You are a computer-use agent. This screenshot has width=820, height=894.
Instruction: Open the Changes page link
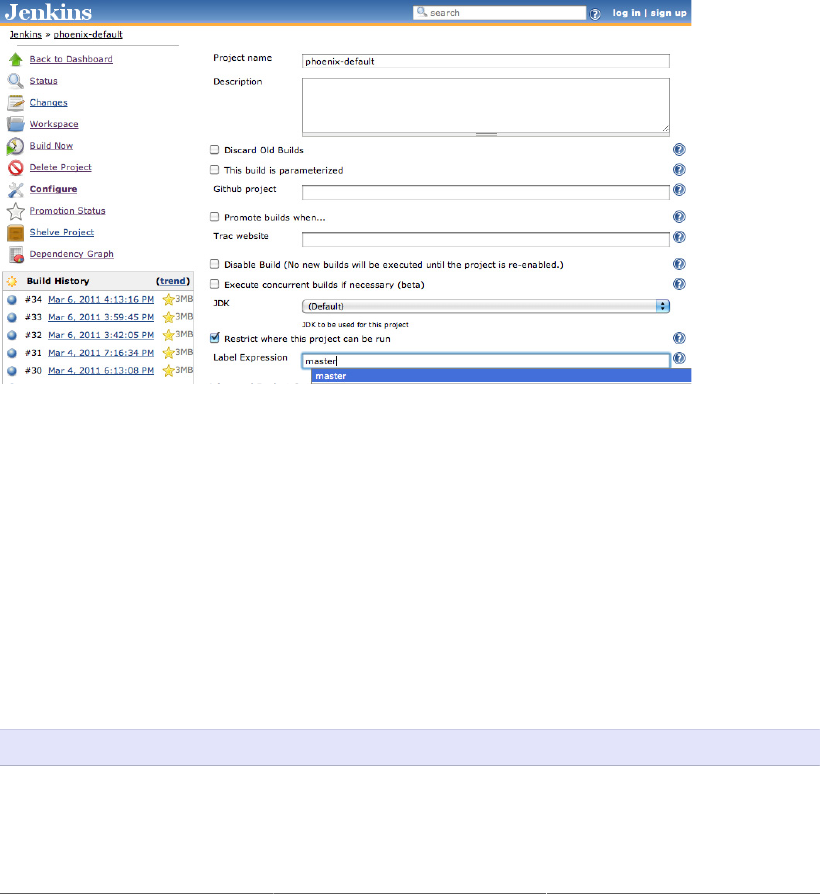click(x=48, y=103)
